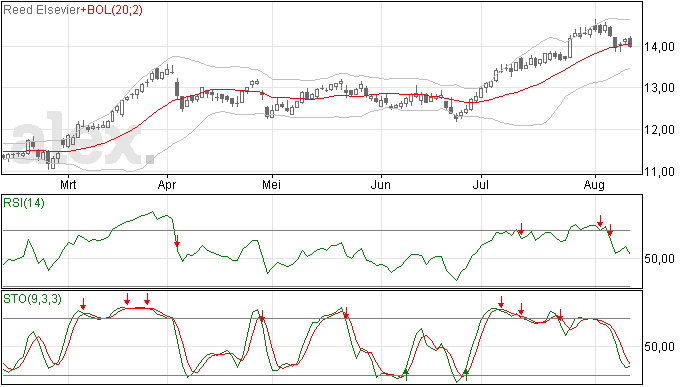Image resolution: width=690 pixels, height=387 pixels.
Task: Click the 'Jun' month label on axis
Action: pos(380,184)
